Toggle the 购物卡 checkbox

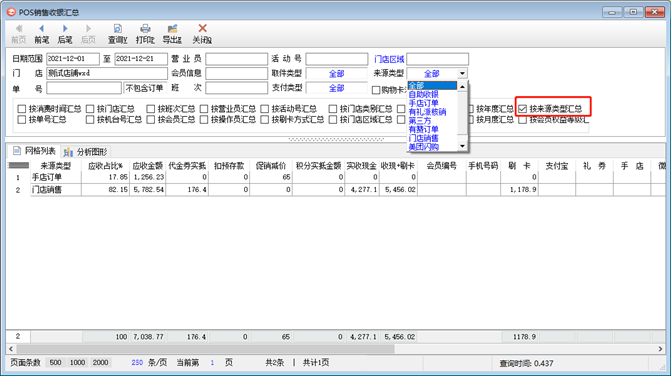pos(376,90)
